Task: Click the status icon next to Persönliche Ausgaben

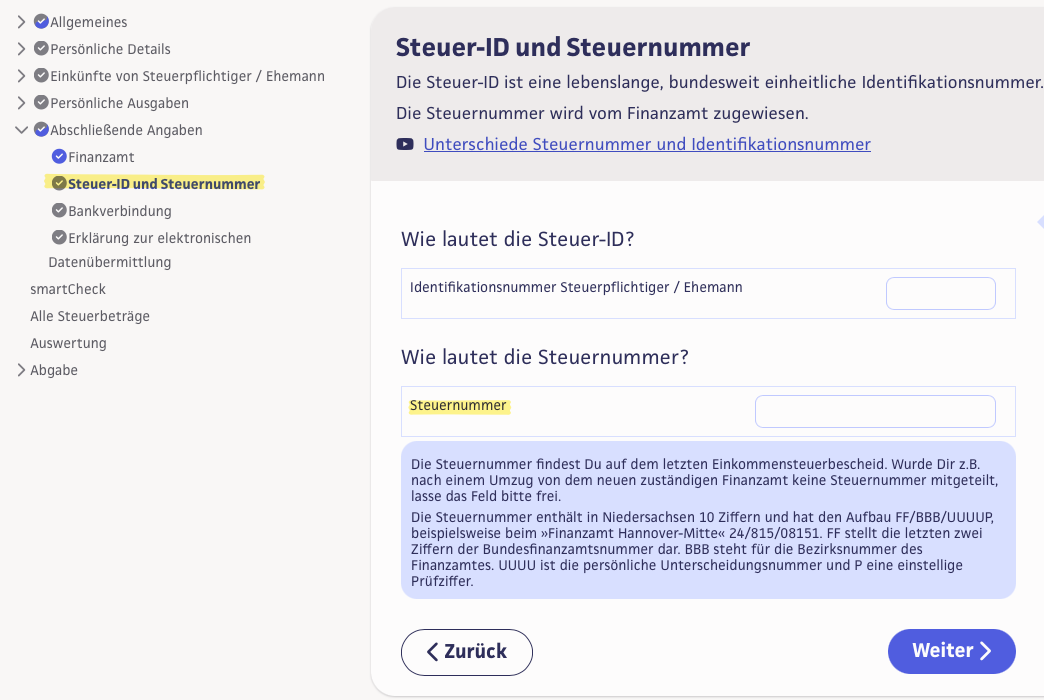Action: [x=41, y=103]
